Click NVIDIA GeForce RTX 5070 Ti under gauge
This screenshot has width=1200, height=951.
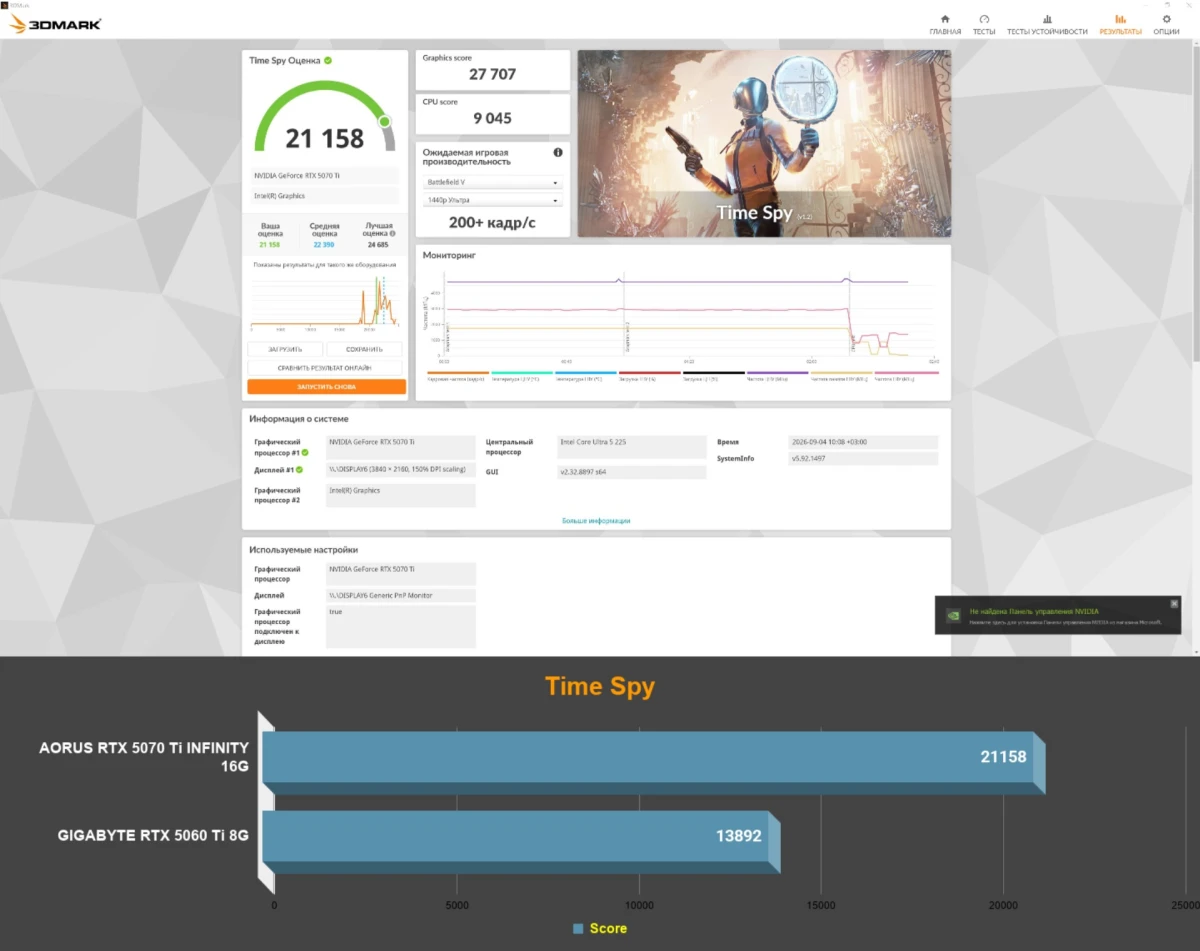[x=325, y=176]
